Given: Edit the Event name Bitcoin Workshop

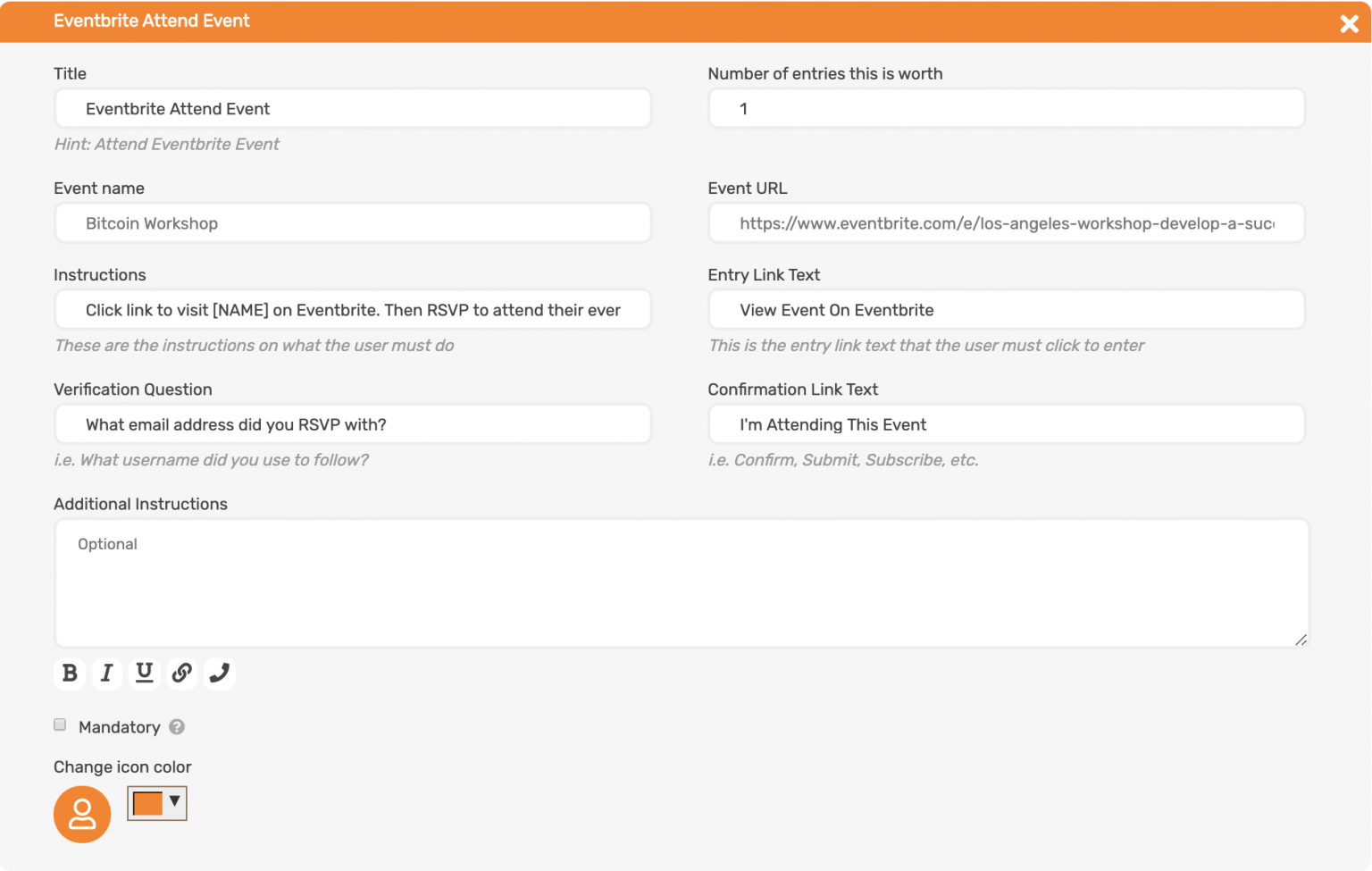Looking at the screenshot, I should (353, 222).
